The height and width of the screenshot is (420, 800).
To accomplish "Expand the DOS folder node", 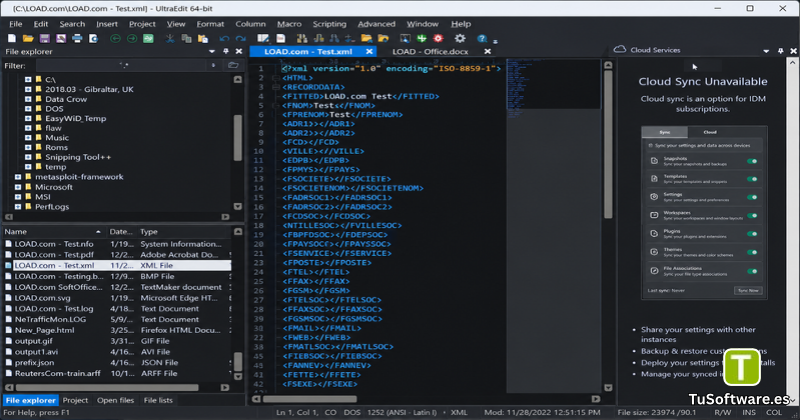I will coord(28,109).
